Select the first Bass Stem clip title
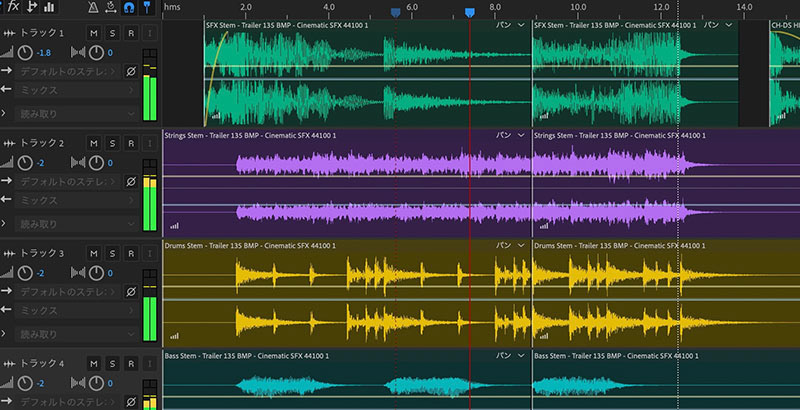 click(x=247, y=355)
